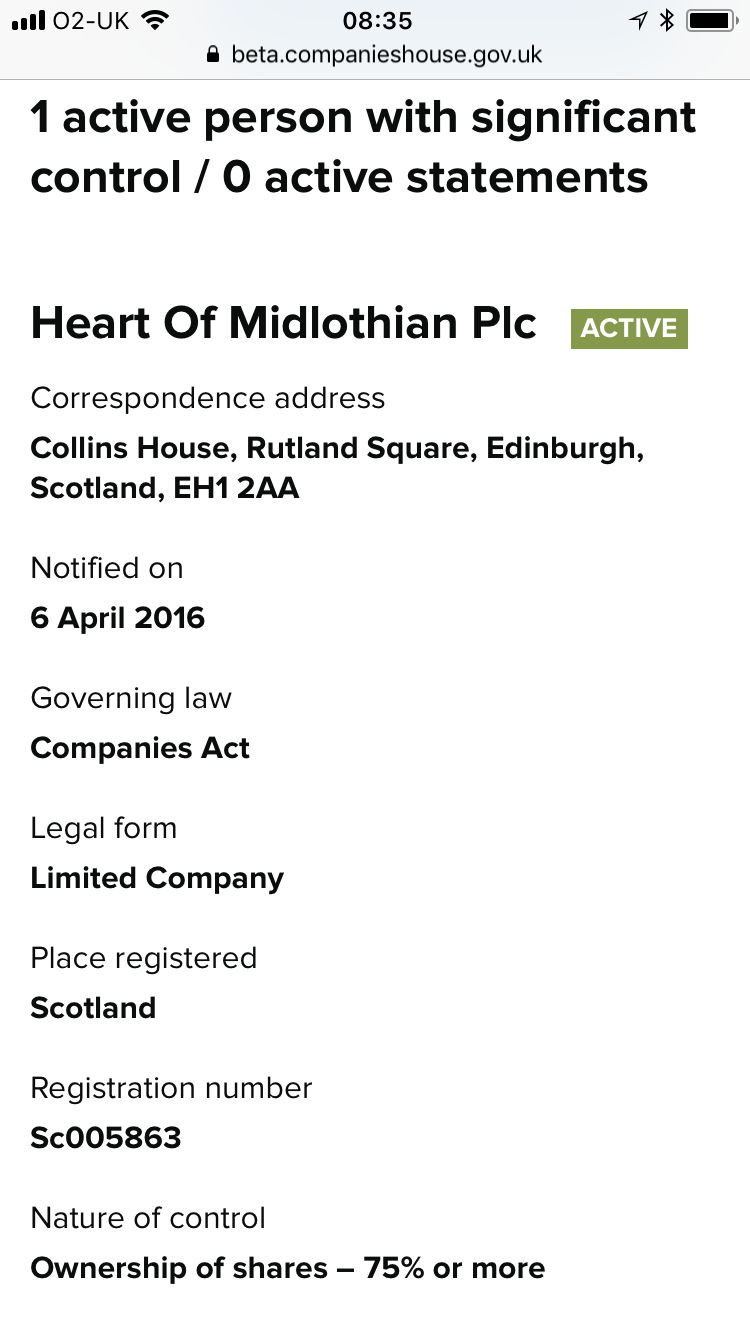This screenshot has width=750, height=1334.
Task: Select the Heart Of Midlothian Plc heading
Action: pyautogui.click(x=284, y=324)
